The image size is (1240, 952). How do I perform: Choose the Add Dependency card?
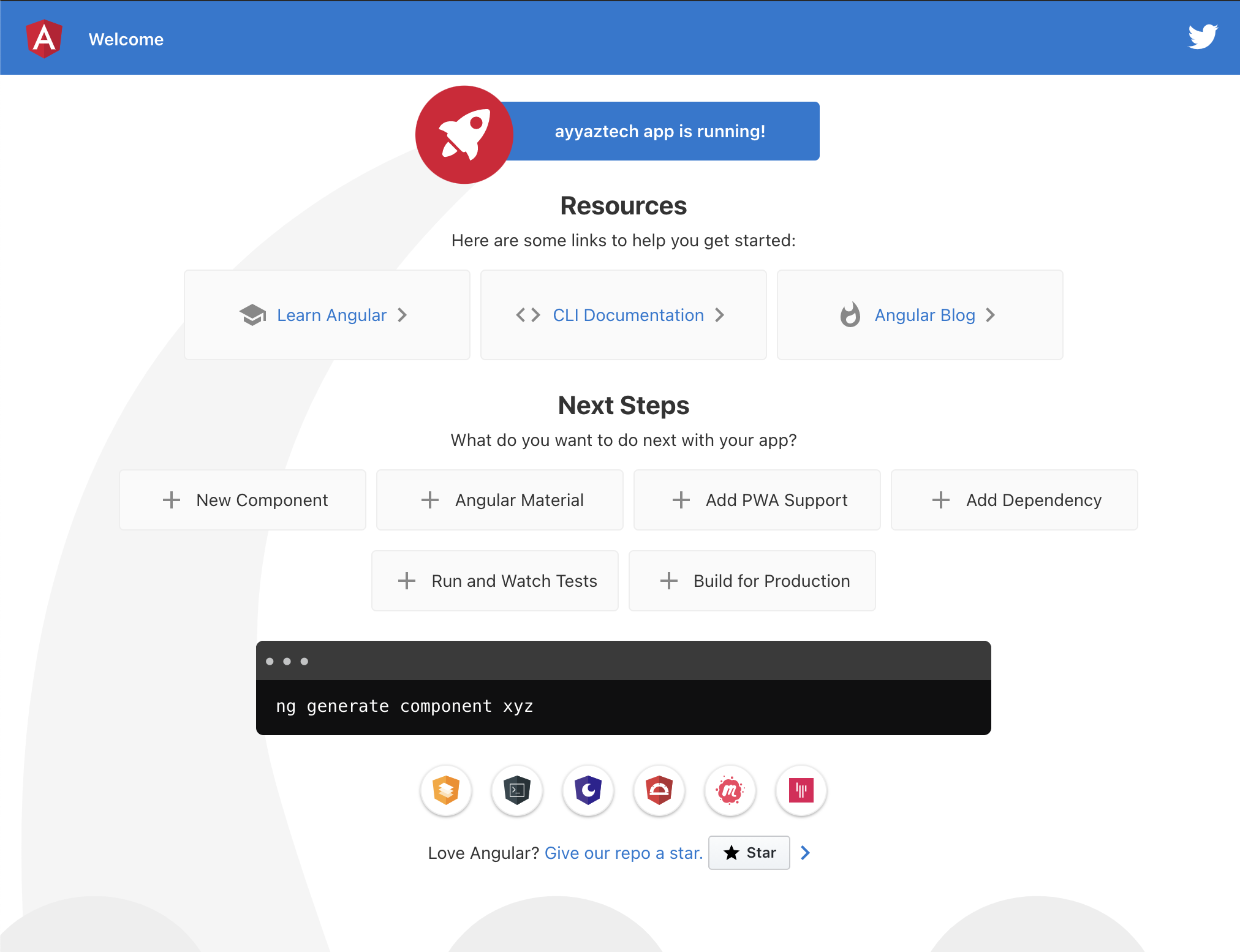1015,500
